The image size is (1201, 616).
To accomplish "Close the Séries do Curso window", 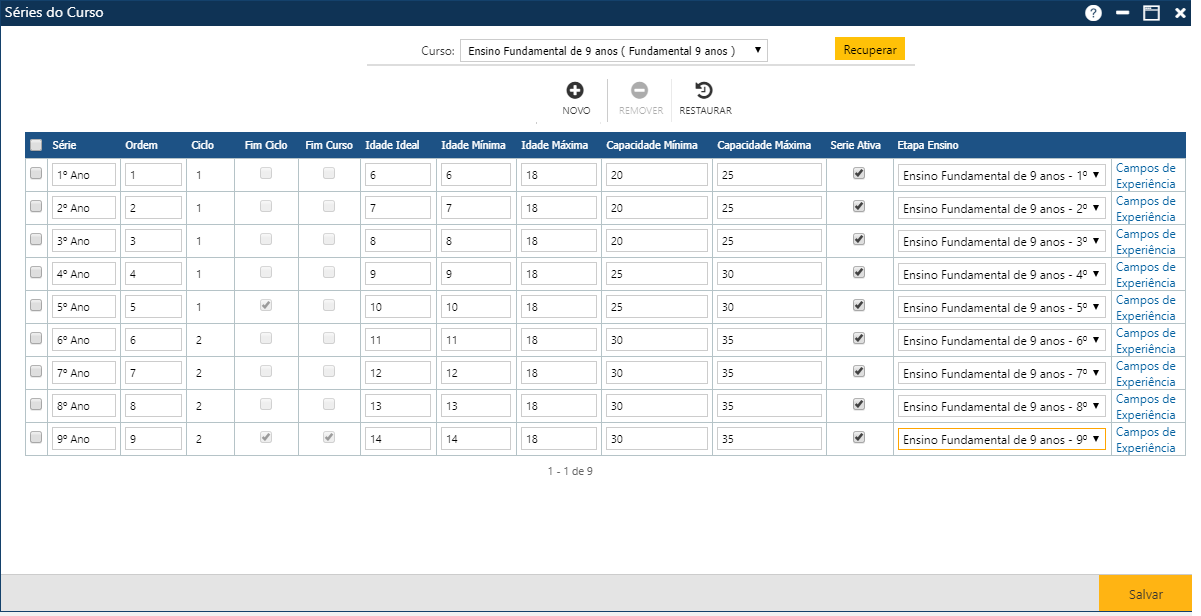I will 1181,13.
